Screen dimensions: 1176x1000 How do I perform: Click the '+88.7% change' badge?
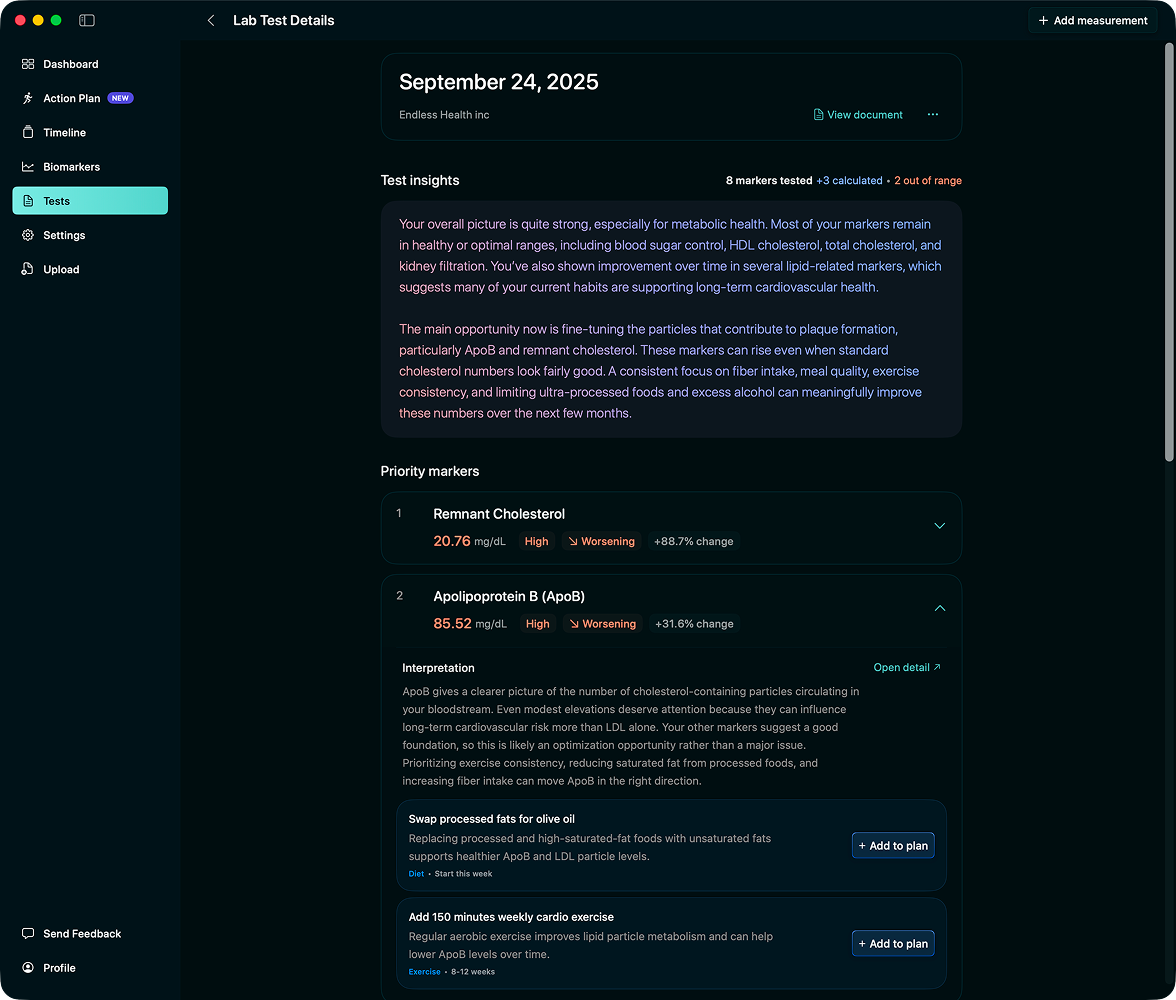coord(694,541)
